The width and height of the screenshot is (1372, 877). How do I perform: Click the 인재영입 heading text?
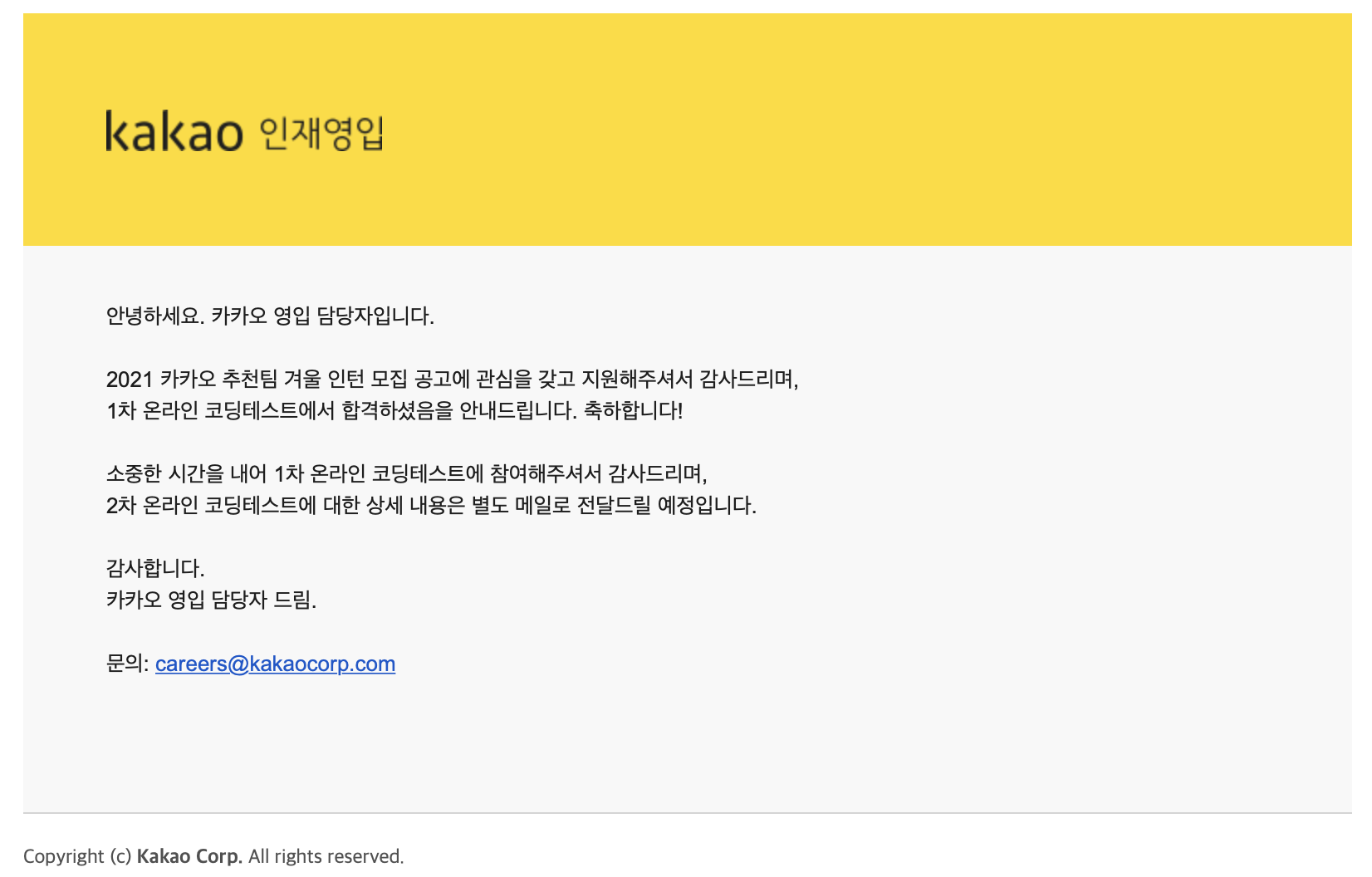pyautogui.click(x=321, y=133)
